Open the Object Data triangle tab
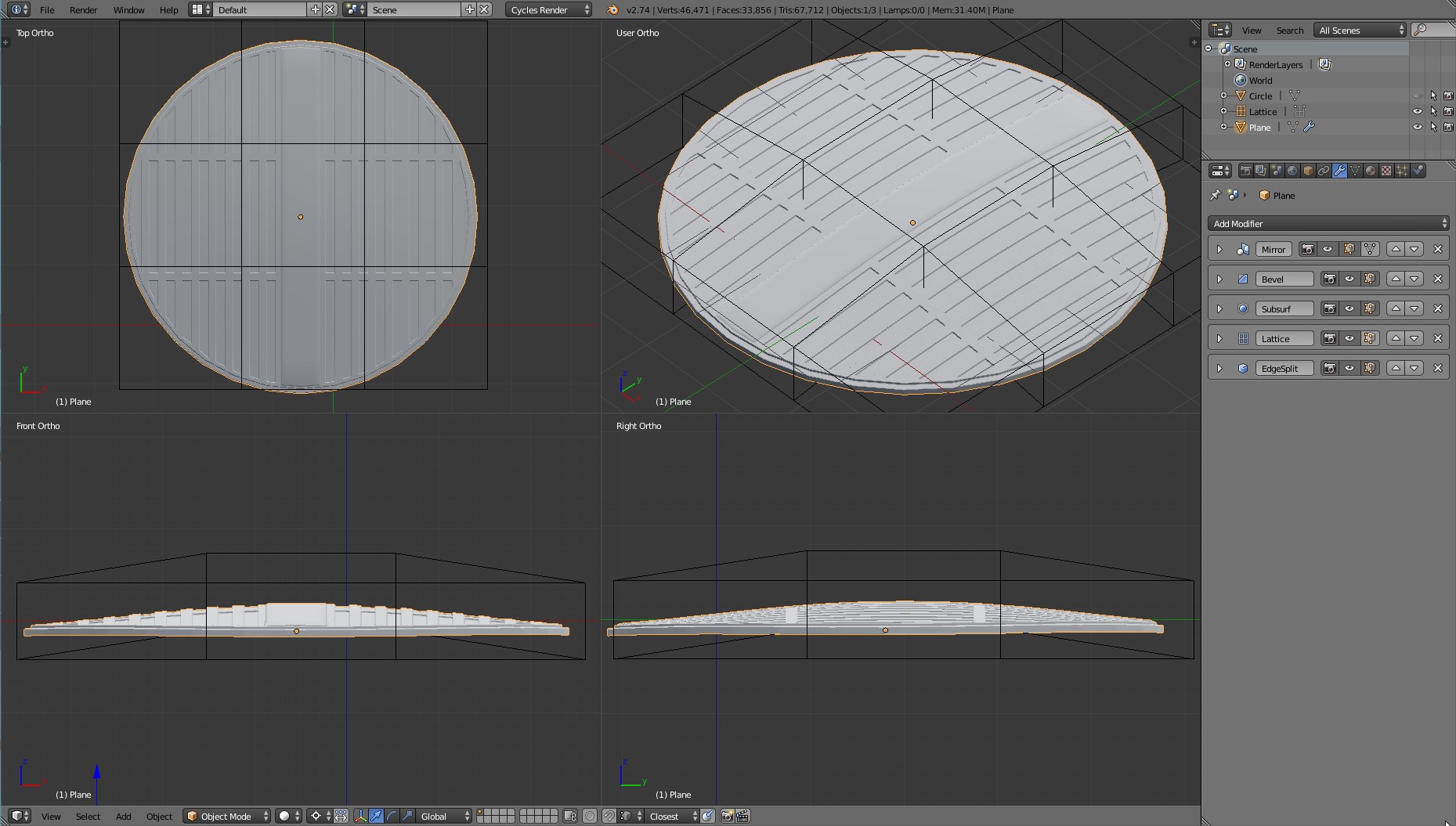Viewport: 1456px width, 826px height. coord(1355,171)
